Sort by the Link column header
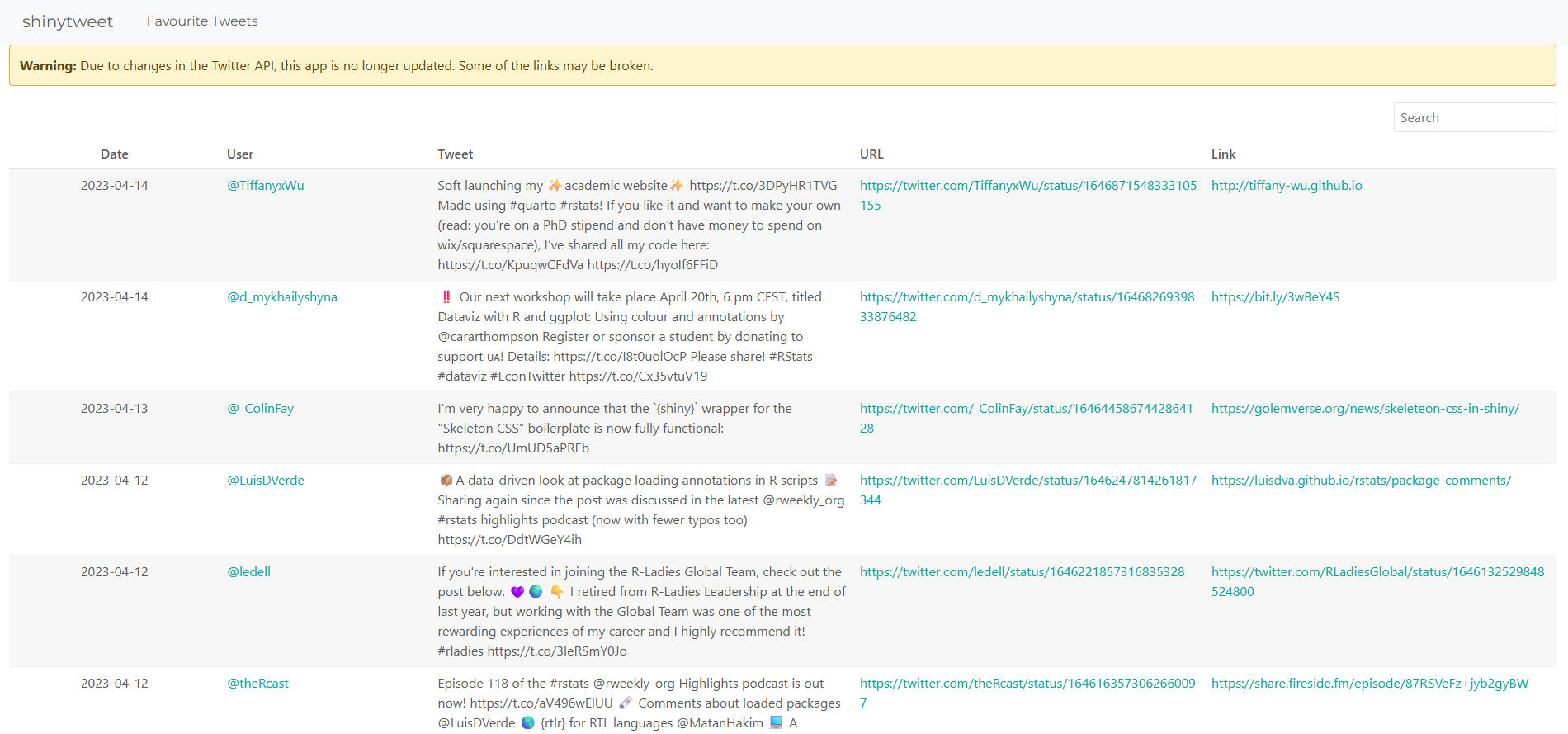This screenshot has height=734, width=1568. [x=1223, y=154]
